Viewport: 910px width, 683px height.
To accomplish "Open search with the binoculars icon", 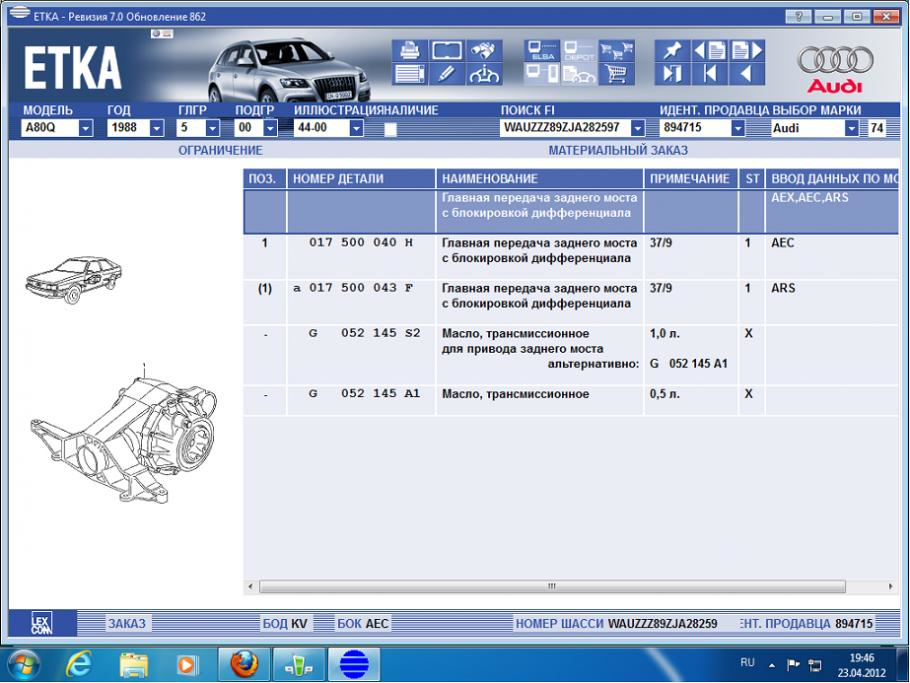I will [483, 50].
